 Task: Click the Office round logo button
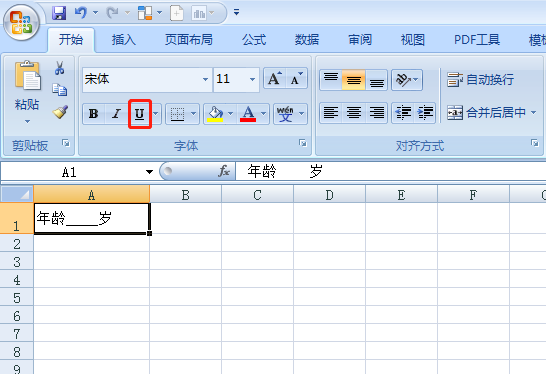[22, 23]
